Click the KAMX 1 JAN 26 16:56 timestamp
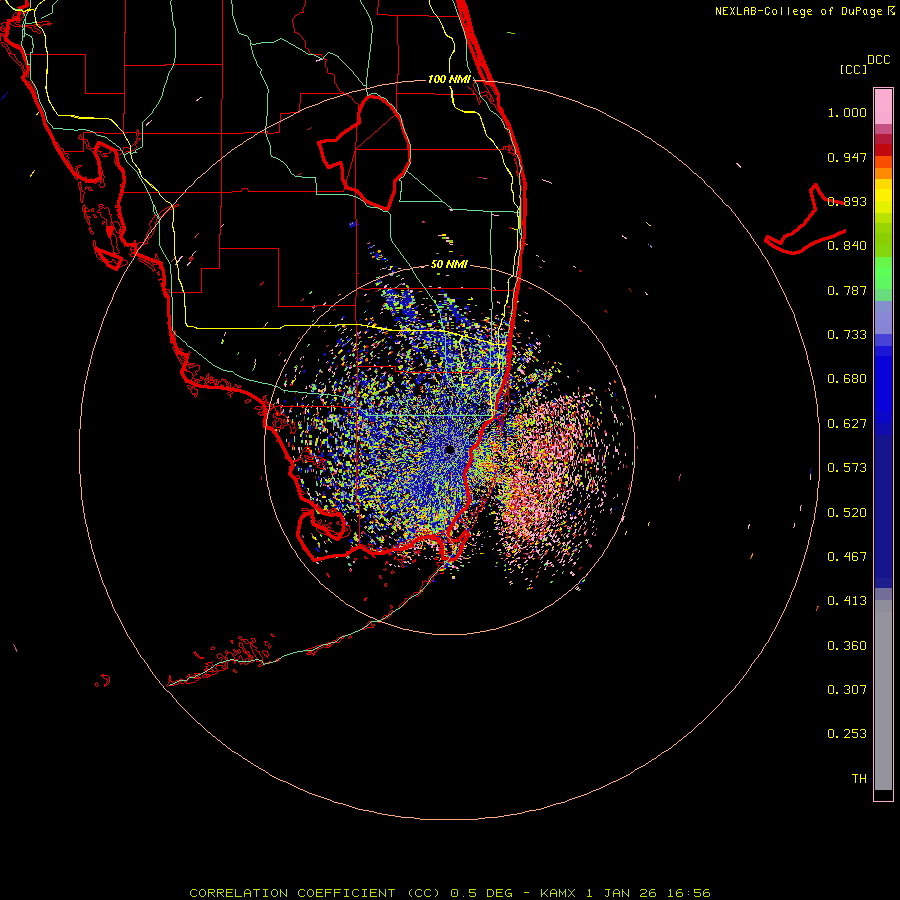Viewport: 900px width, 900px height. (x=625, y=893)
